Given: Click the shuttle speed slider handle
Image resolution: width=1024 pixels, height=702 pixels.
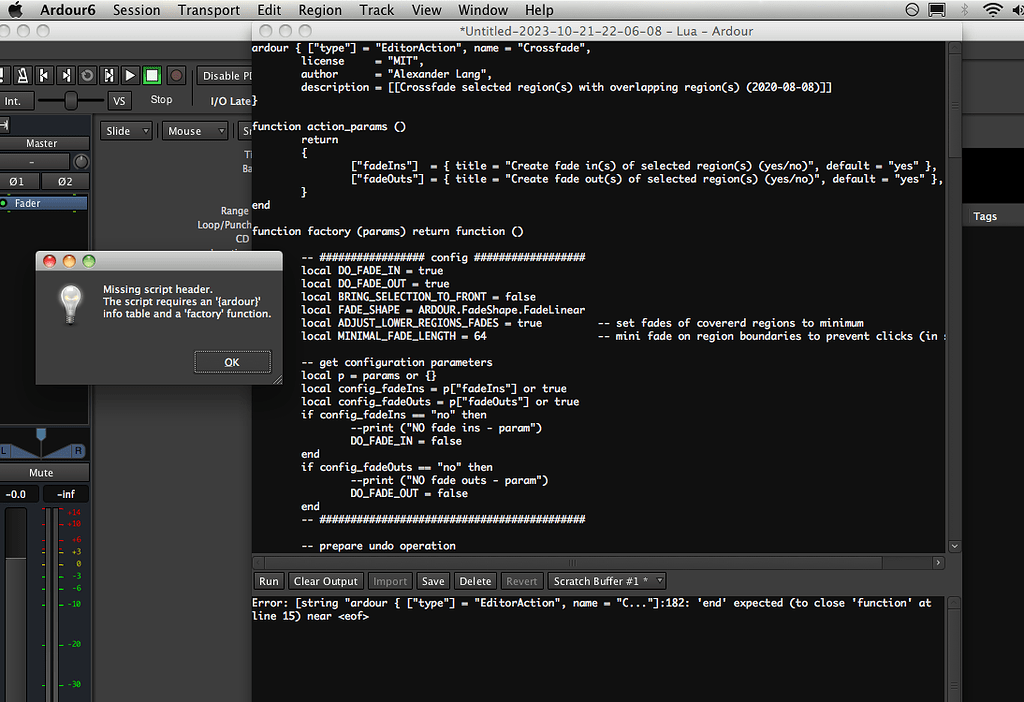Looking at the screenshot, I should 71,101.
